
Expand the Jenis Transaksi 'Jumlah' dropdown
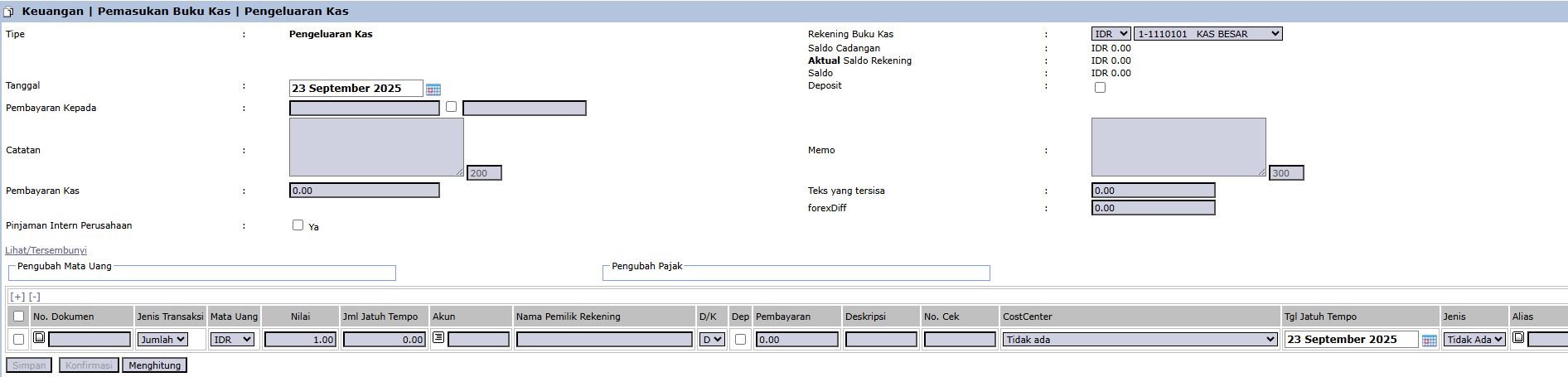(x=162, y=340)
